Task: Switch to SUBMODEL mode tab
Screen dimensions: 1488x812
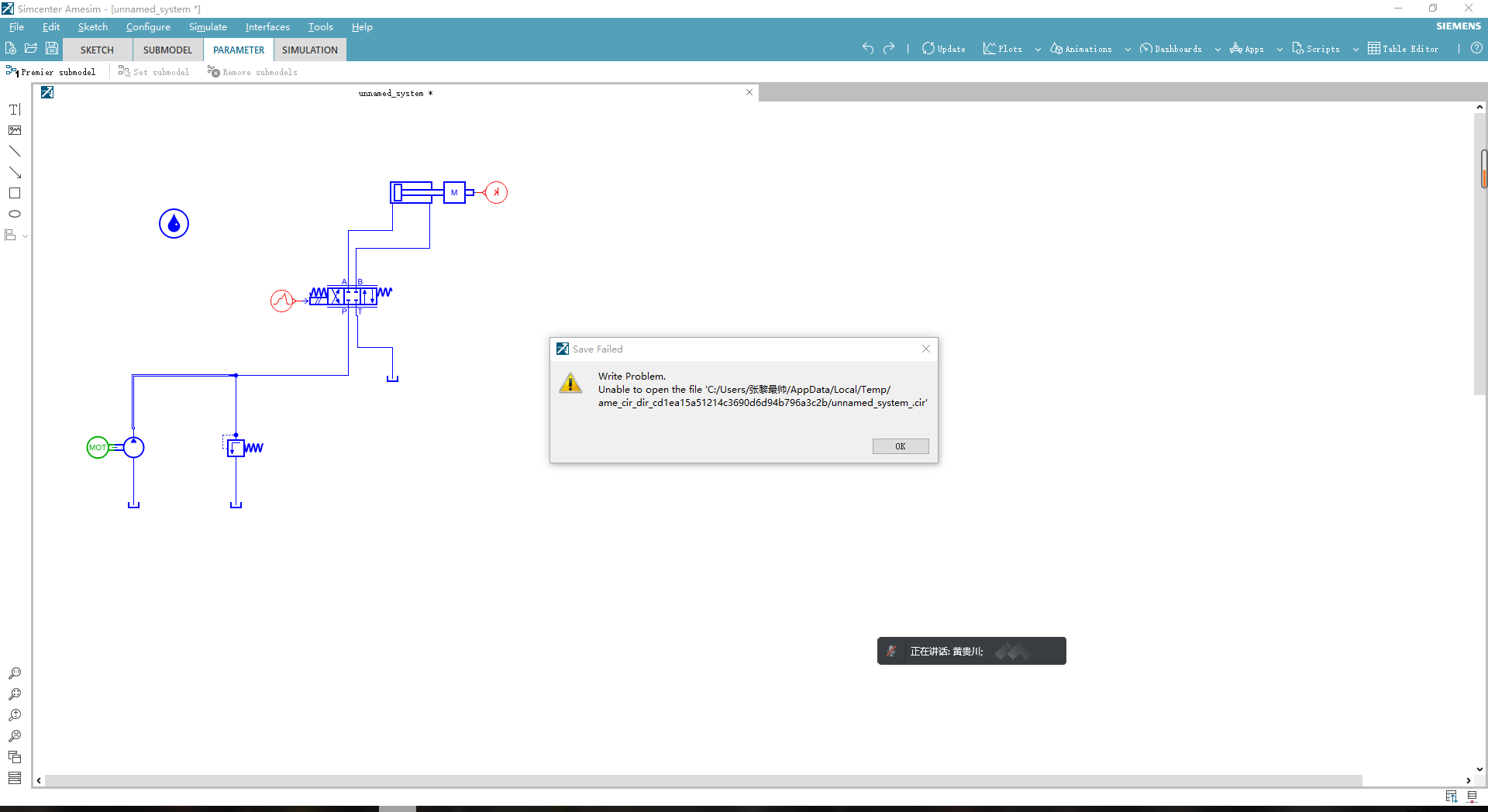Action: pyautogui.click(x=167, y=50)
